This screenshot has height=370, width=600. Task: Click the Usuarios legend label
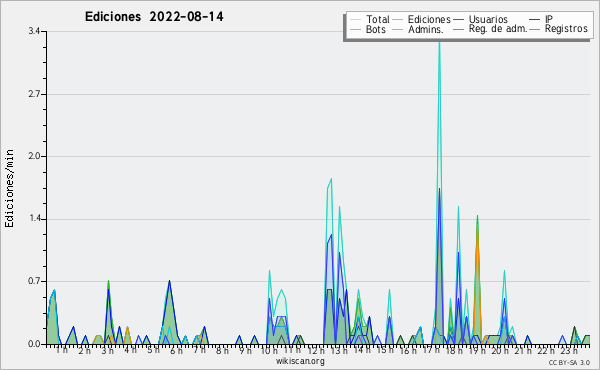(488, 19)
